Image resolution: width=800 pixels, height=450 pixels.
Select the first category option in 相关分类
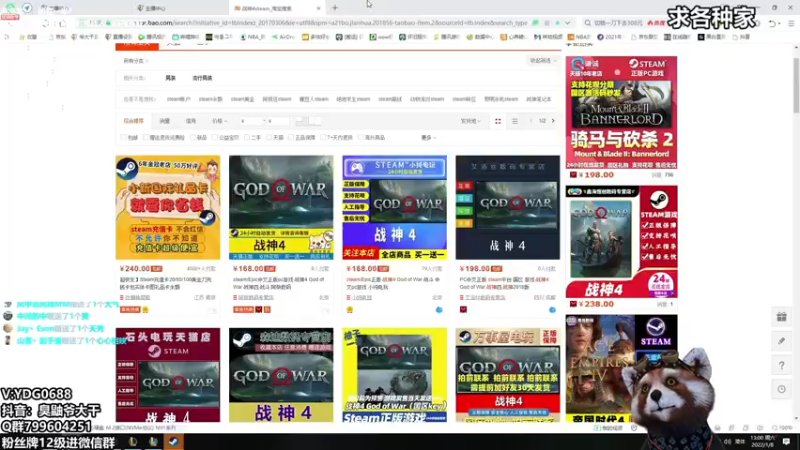[170, 78]
